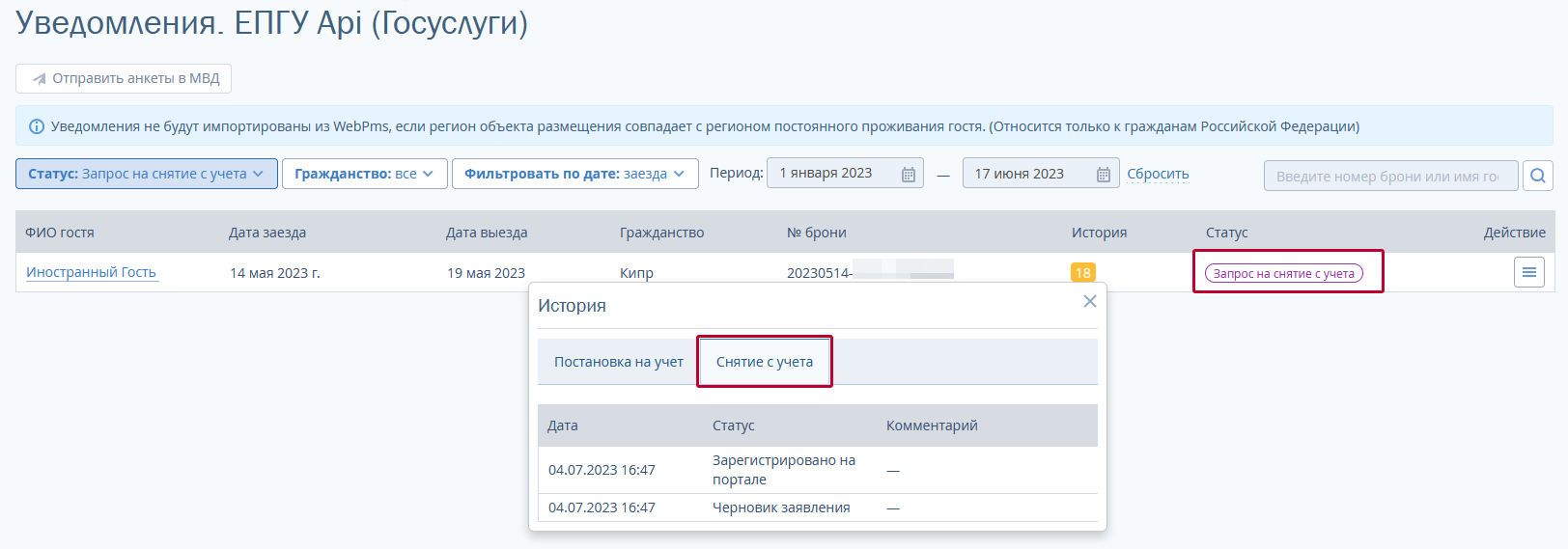The width and height of the screenshot is (1568, 549).
Task: Open calendar icon for start date
Action: [908, 175]
